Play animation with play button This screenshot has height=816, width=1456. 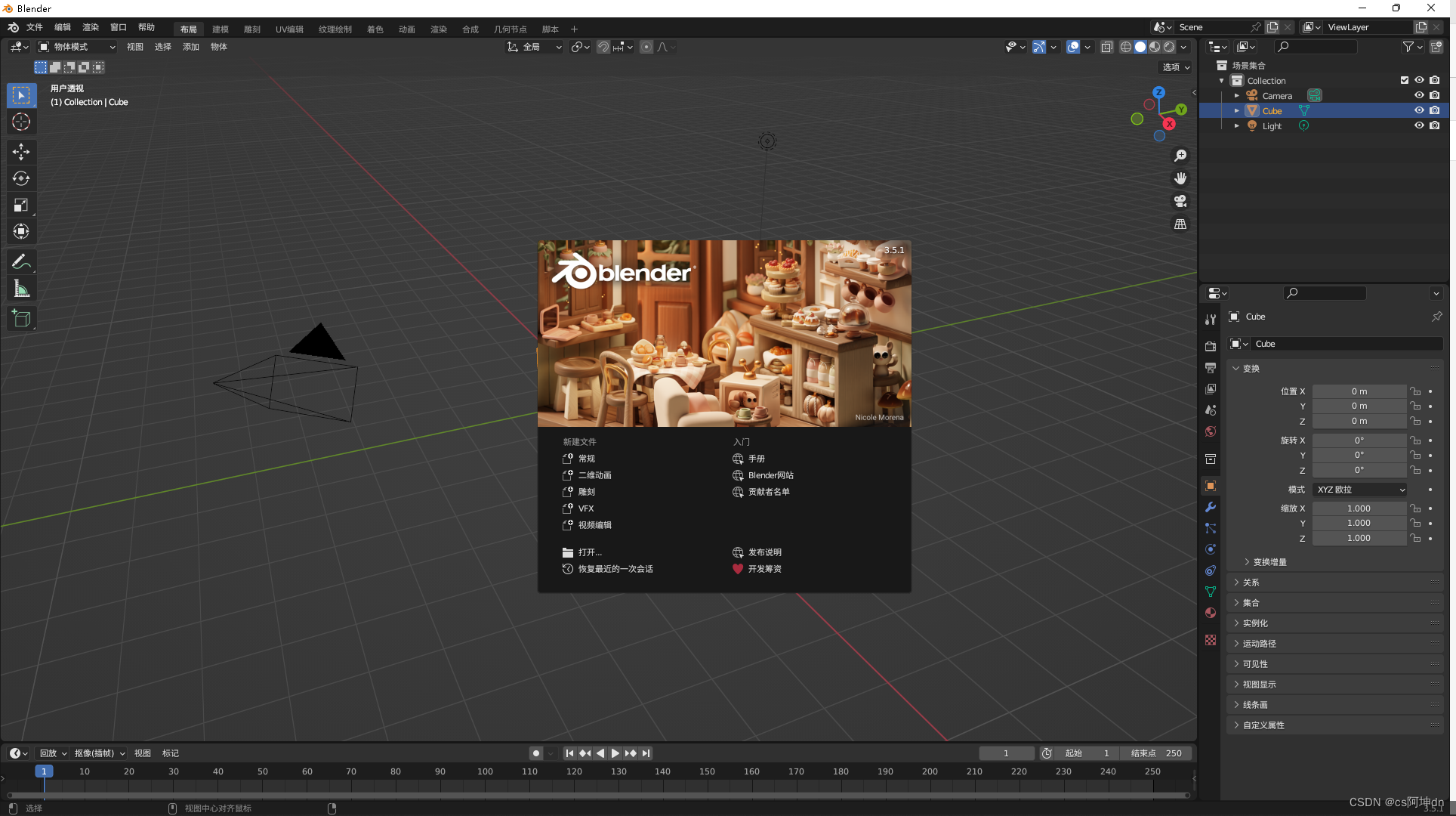(x=615, y=753)
